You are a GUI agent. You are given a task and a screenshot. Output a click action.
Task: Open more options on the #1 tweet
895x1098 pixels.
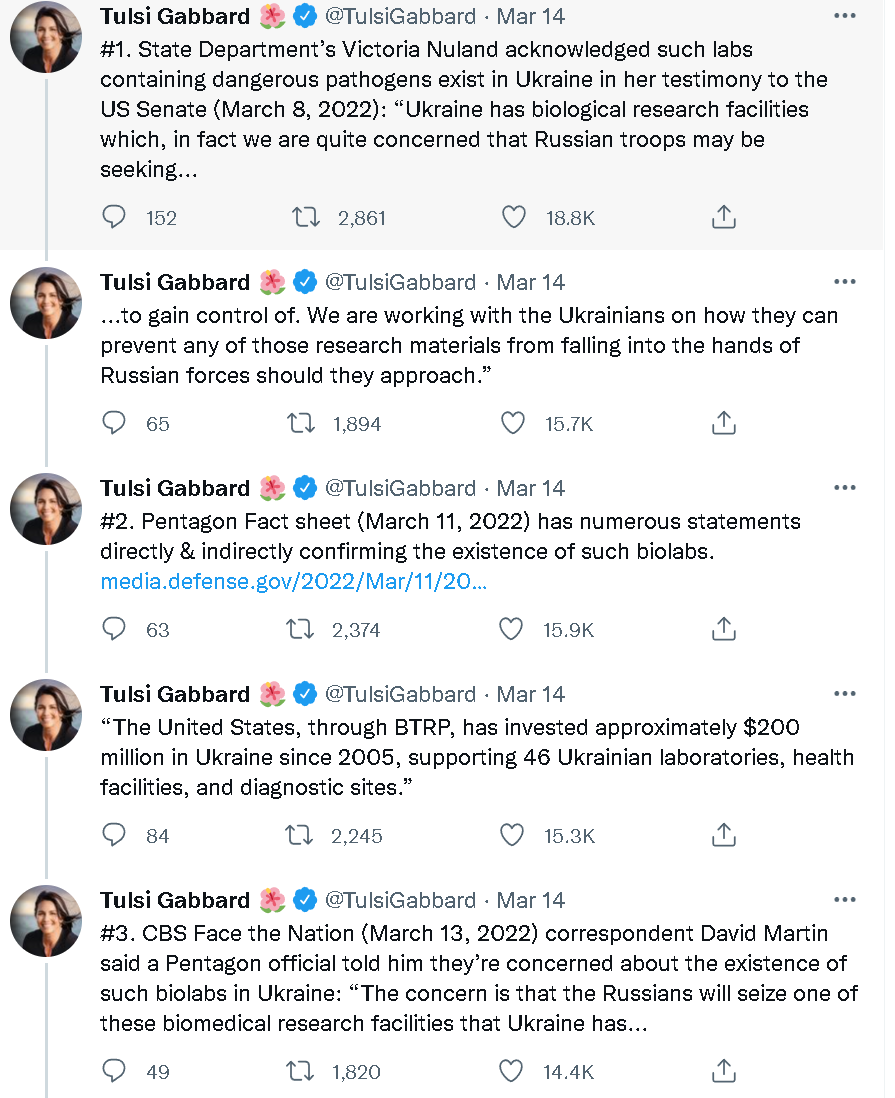[845, 17]
